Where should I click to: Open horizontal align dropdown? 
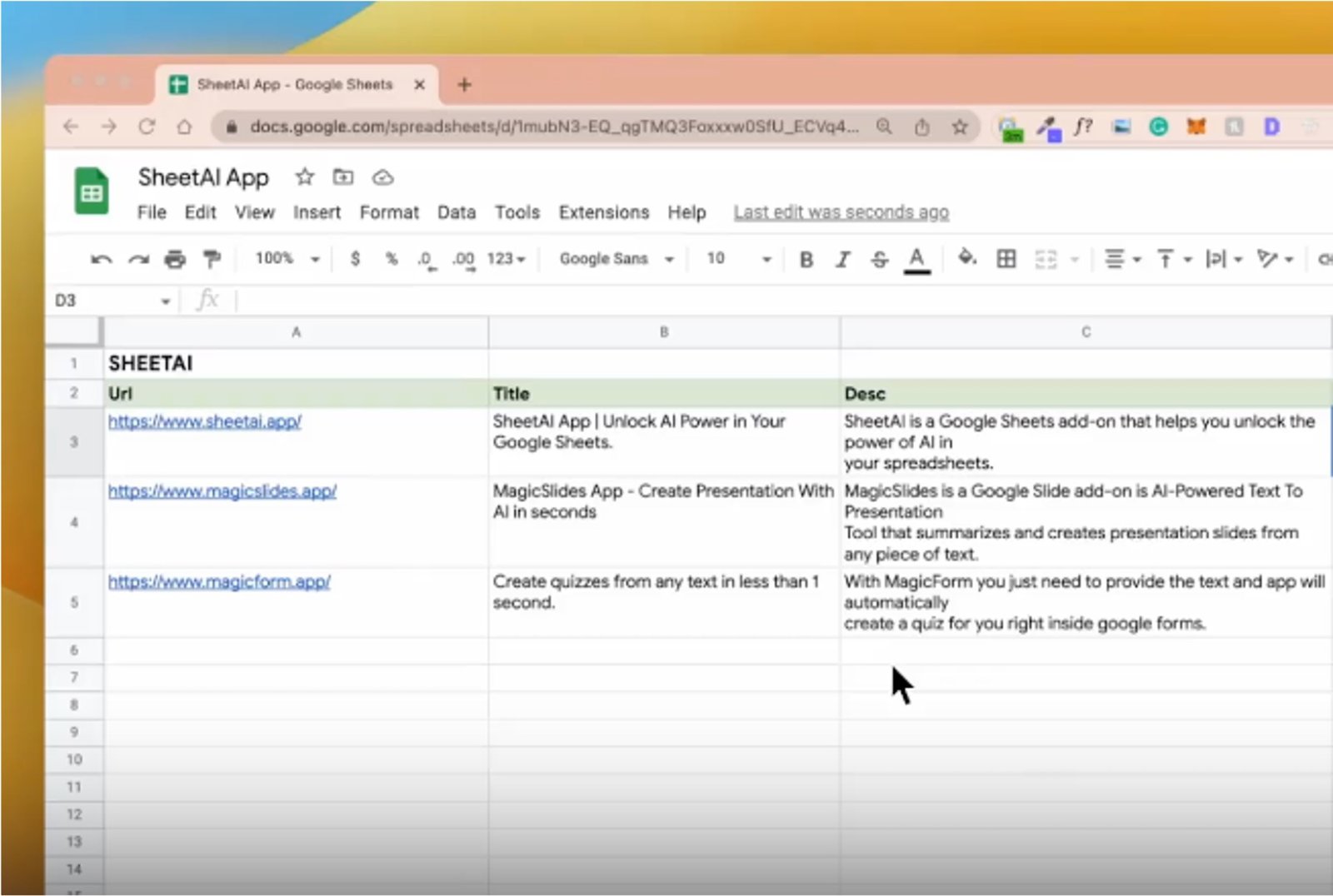click(1122, 260)
